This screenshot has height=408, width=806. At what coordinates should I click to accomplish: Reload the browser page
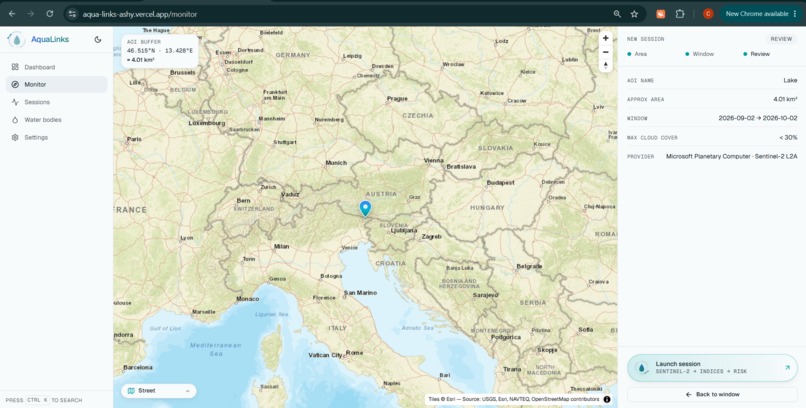coord(49,14)
